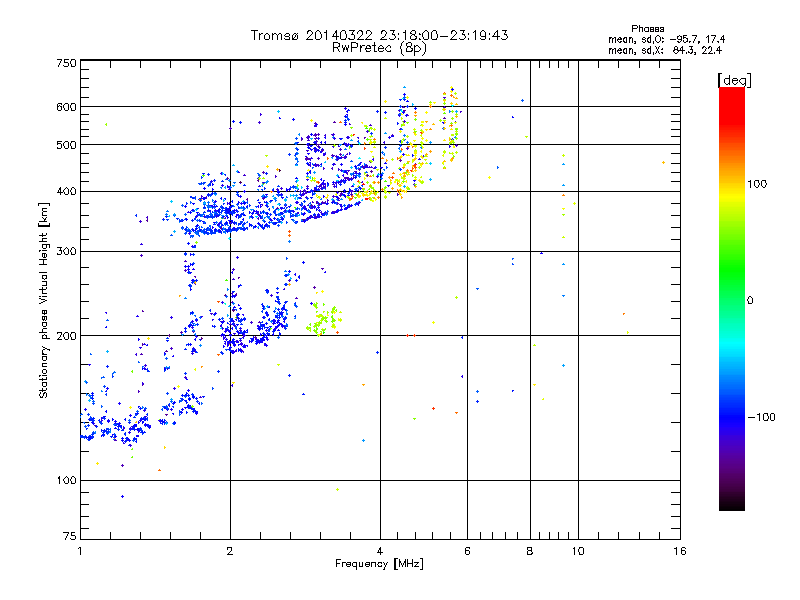Click the 'RwPretec (8p)' subtitle
Image resolution: width=800 pixels, height=600 pixels.
[x=379, y=48]
